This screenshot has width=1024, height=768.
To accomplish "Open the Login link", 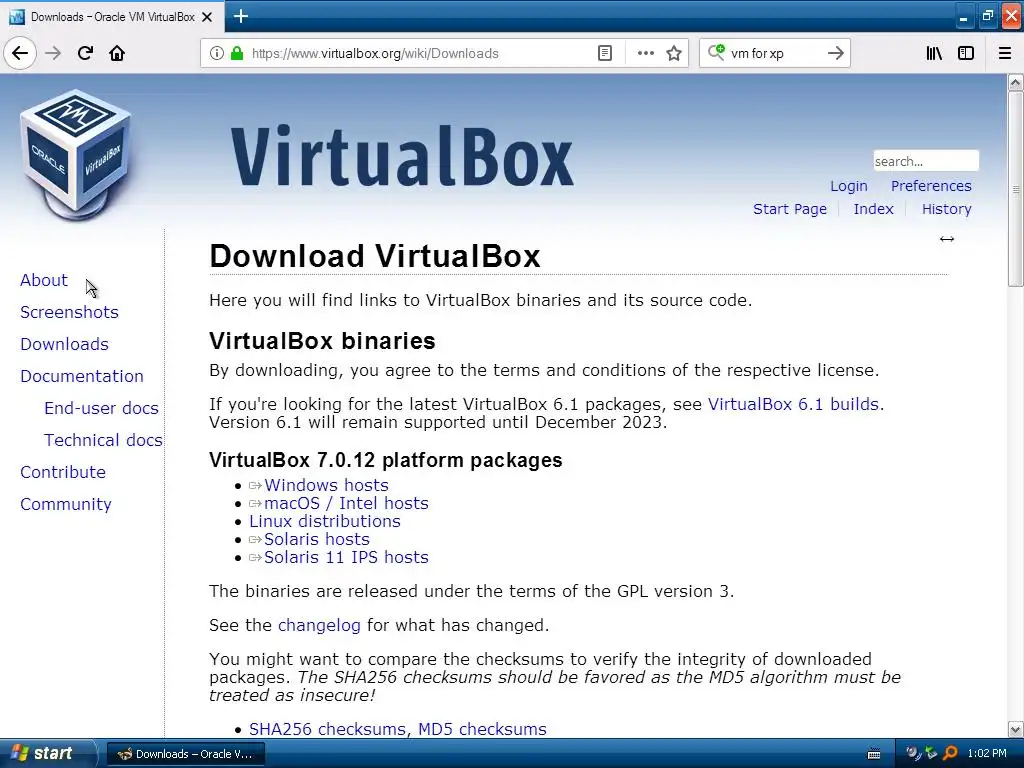I will click(848, 186).
